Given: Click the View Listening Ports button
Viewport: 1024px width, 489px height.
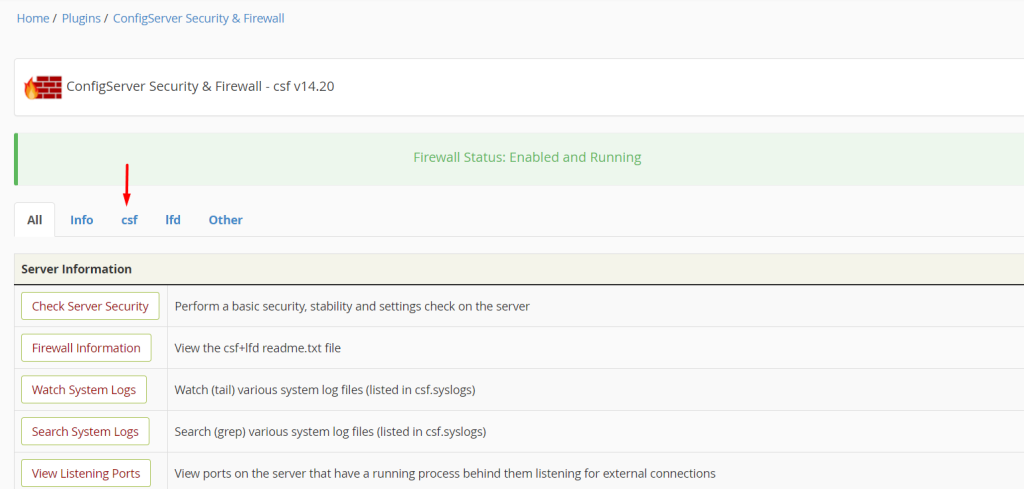Looking at the screenshot, I should click(86, 474).
